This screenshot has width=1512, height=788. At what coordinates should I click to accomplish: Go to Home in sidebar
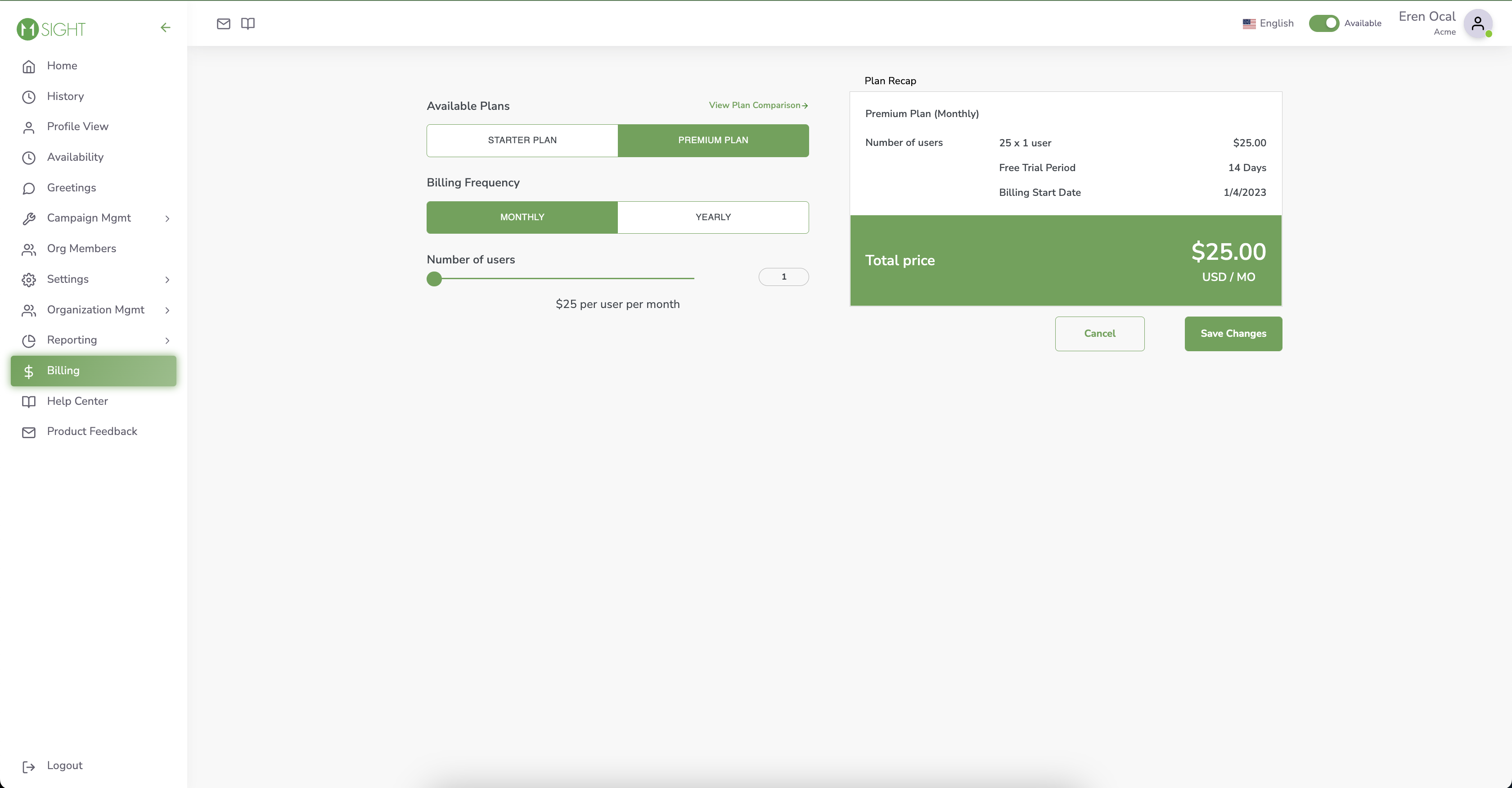pos(94,66)
